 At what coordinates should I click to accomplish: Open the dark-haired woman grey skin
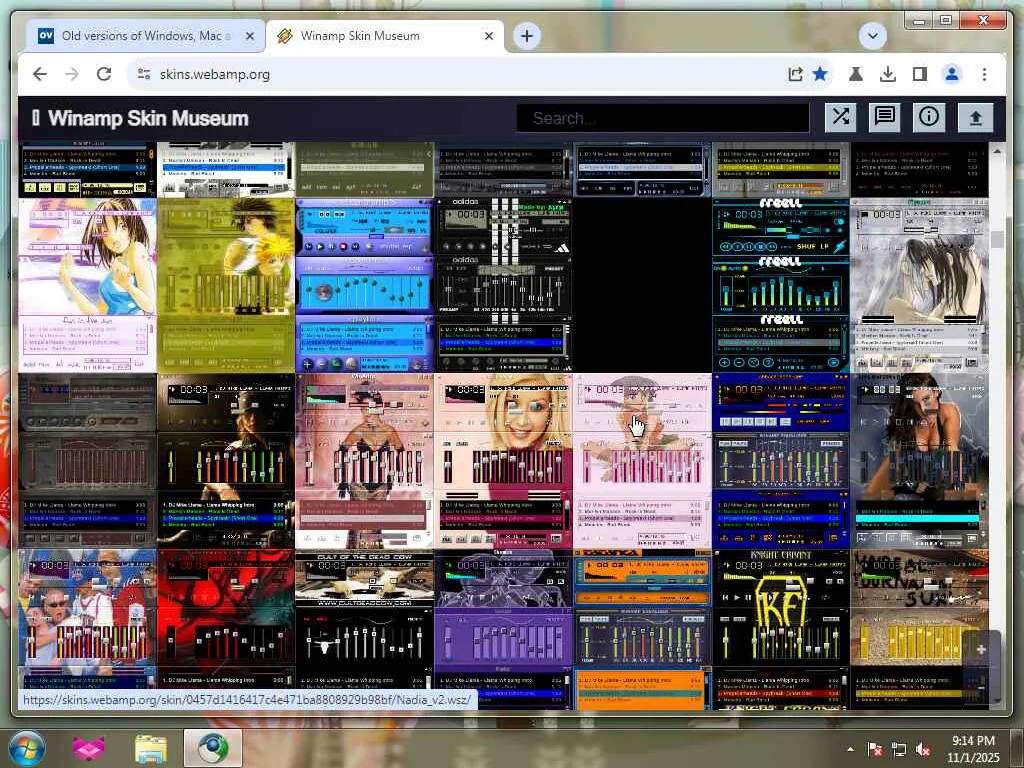[919, 460]
